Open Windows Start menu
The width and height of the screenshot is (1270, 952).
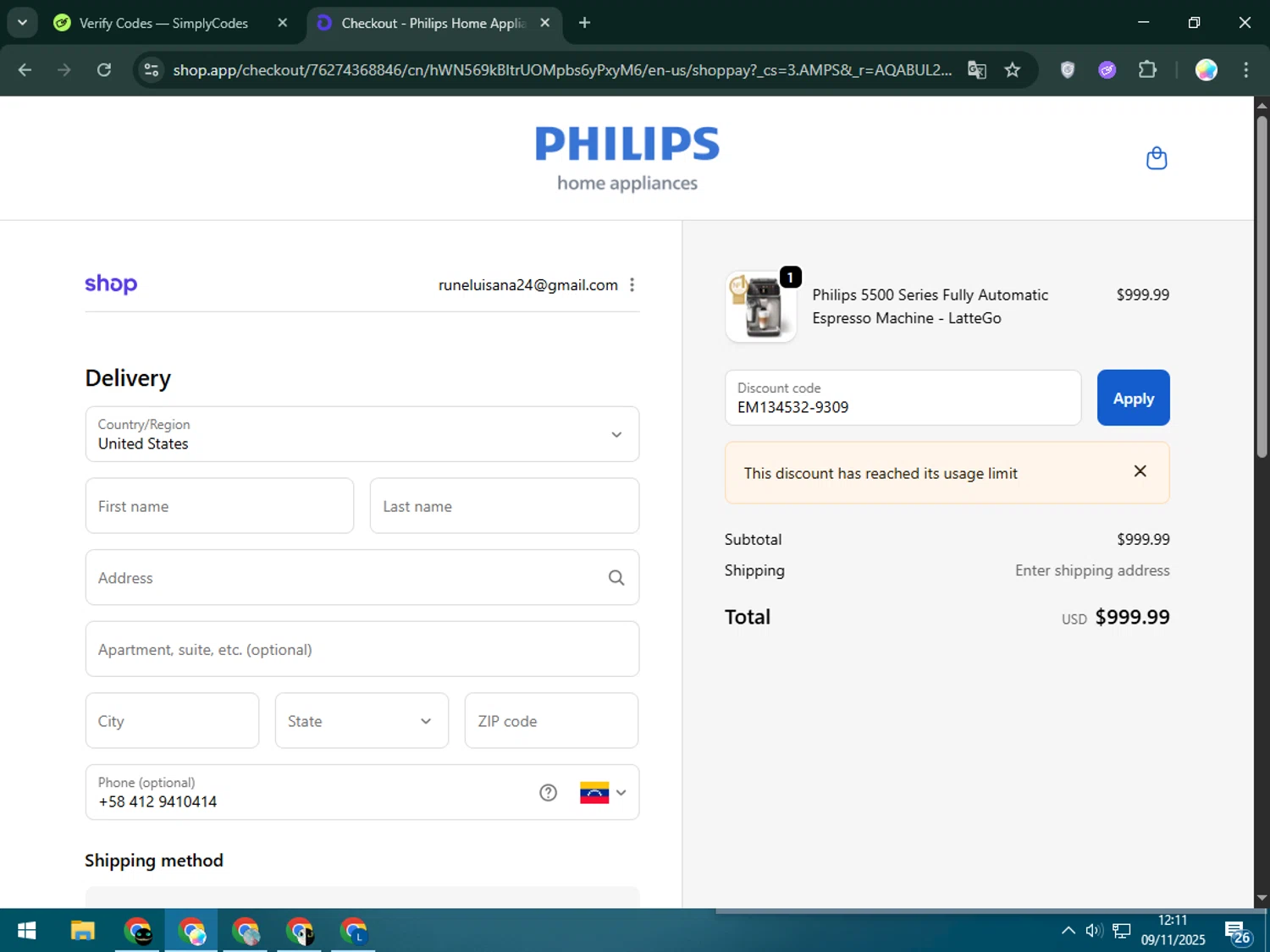click(26, 931)
